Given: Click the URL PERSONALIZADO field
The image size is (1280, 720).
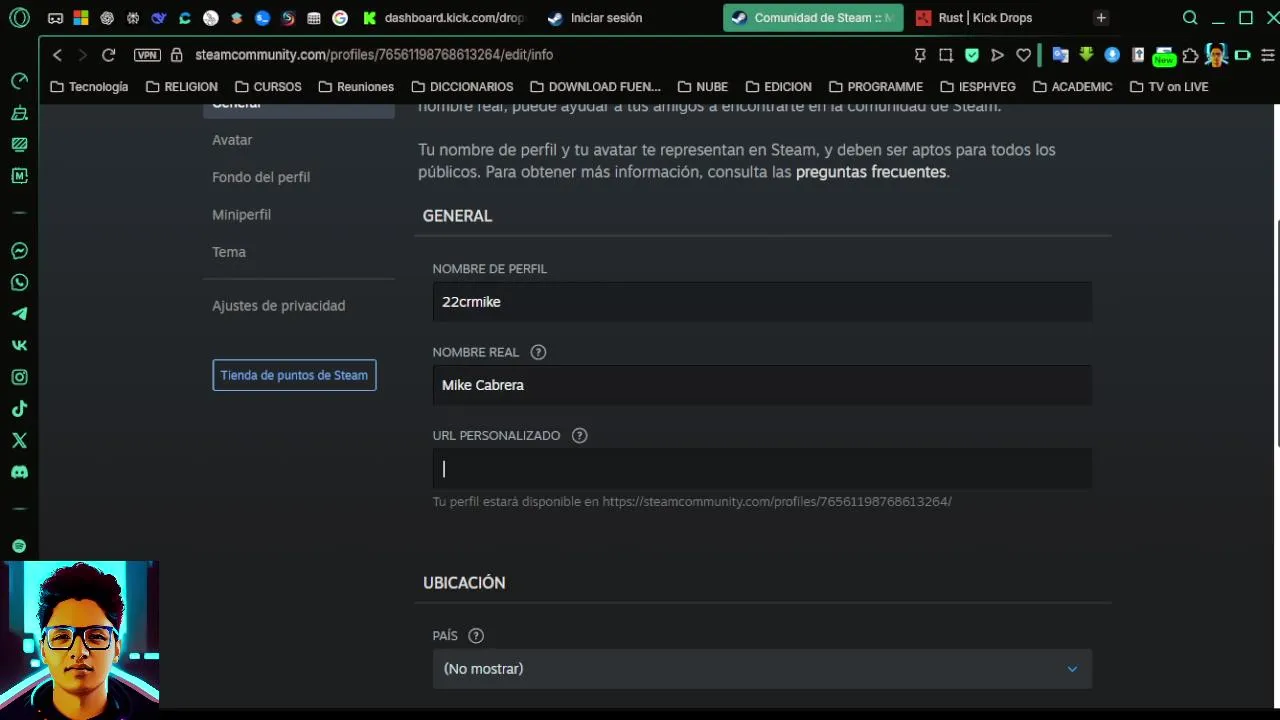Looking at the screenshot, I should (762, 468).
